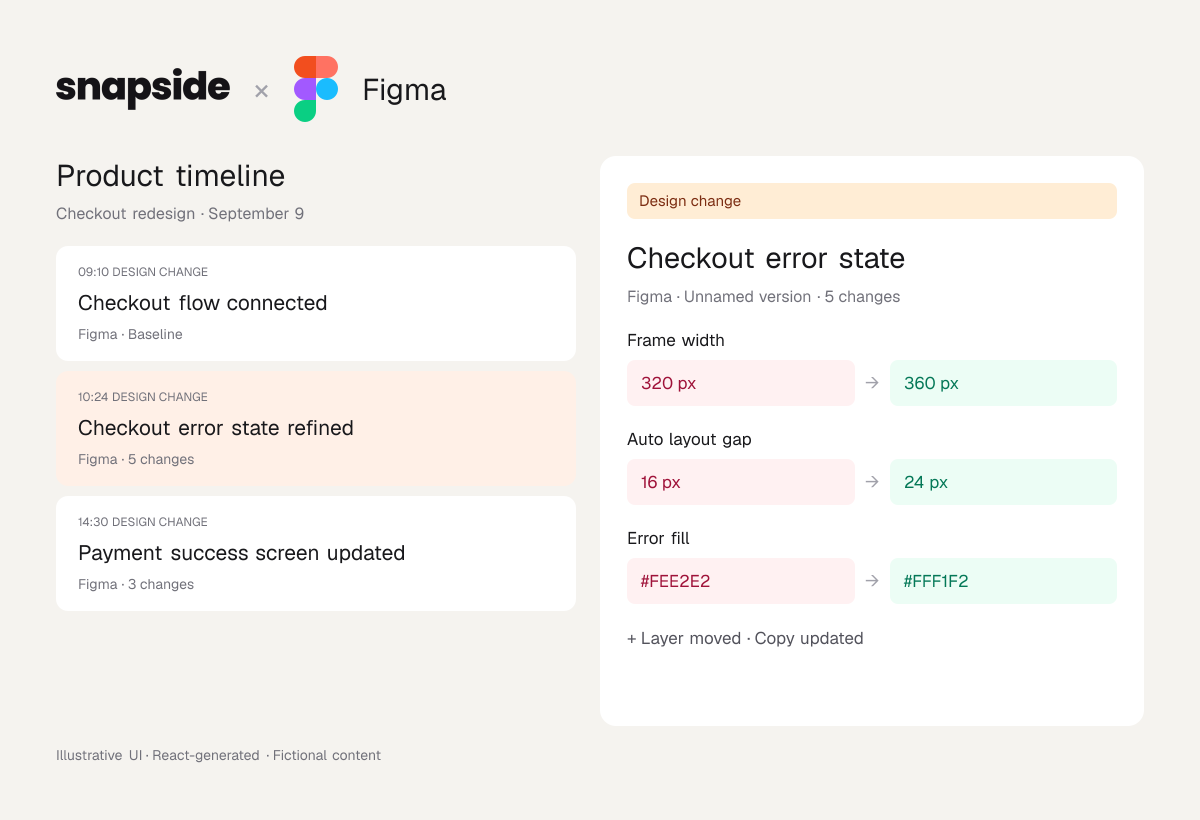Open the Checkout flow connected timeline entry
The height and width of the screenshot is (820, 1200).
tap(316, 303)
